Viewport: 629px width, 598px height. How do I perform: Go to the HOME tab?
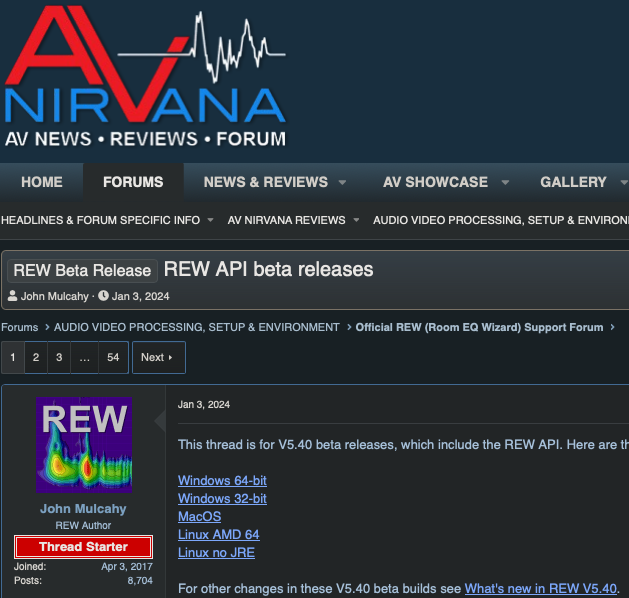pos(42,182)
